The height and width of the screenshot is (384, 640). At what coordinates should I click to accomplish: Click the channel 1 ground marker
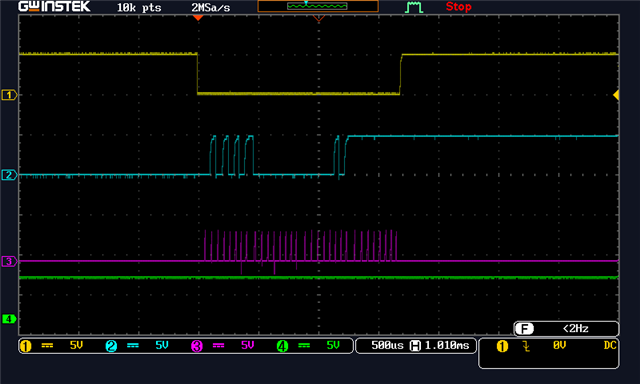pyautogui.click(x=9, y=95)
